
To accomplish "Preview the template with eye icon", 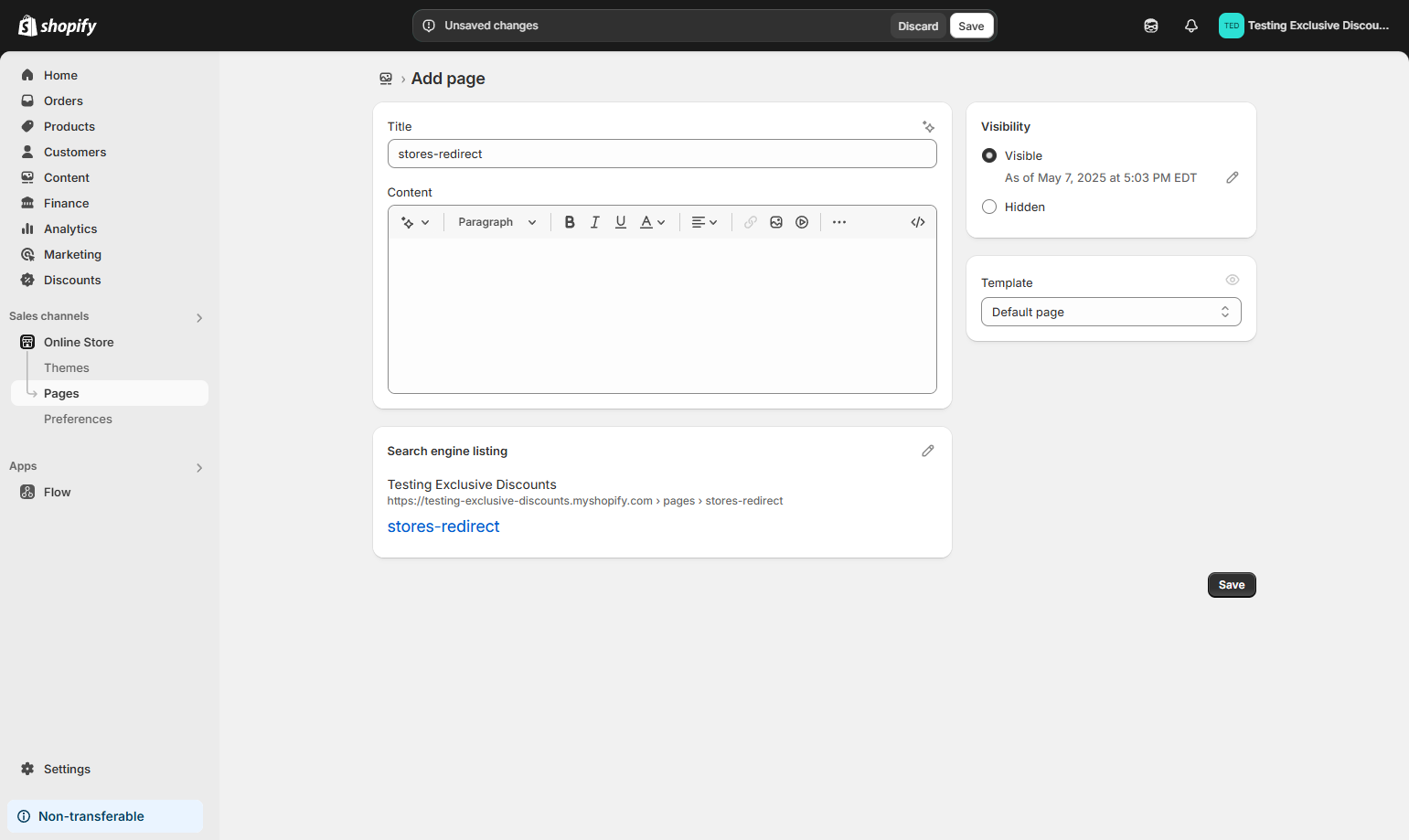I will tap(1233, 280).
